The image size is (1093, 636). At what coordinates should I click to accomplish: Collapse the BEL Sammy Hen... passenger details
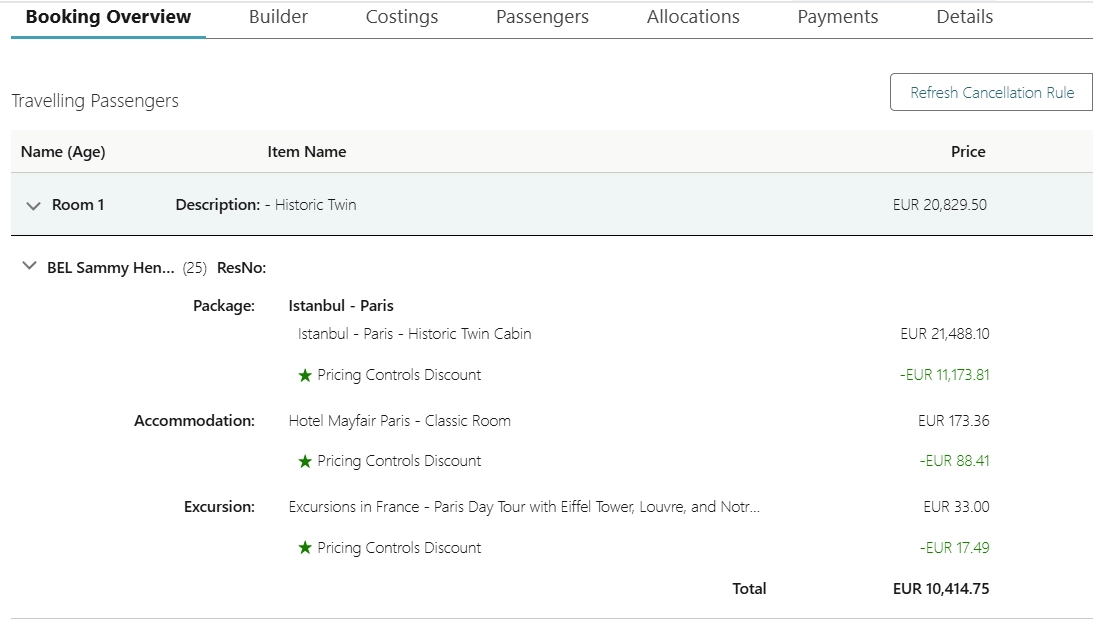pyautogui.click(x=29, y=267)
